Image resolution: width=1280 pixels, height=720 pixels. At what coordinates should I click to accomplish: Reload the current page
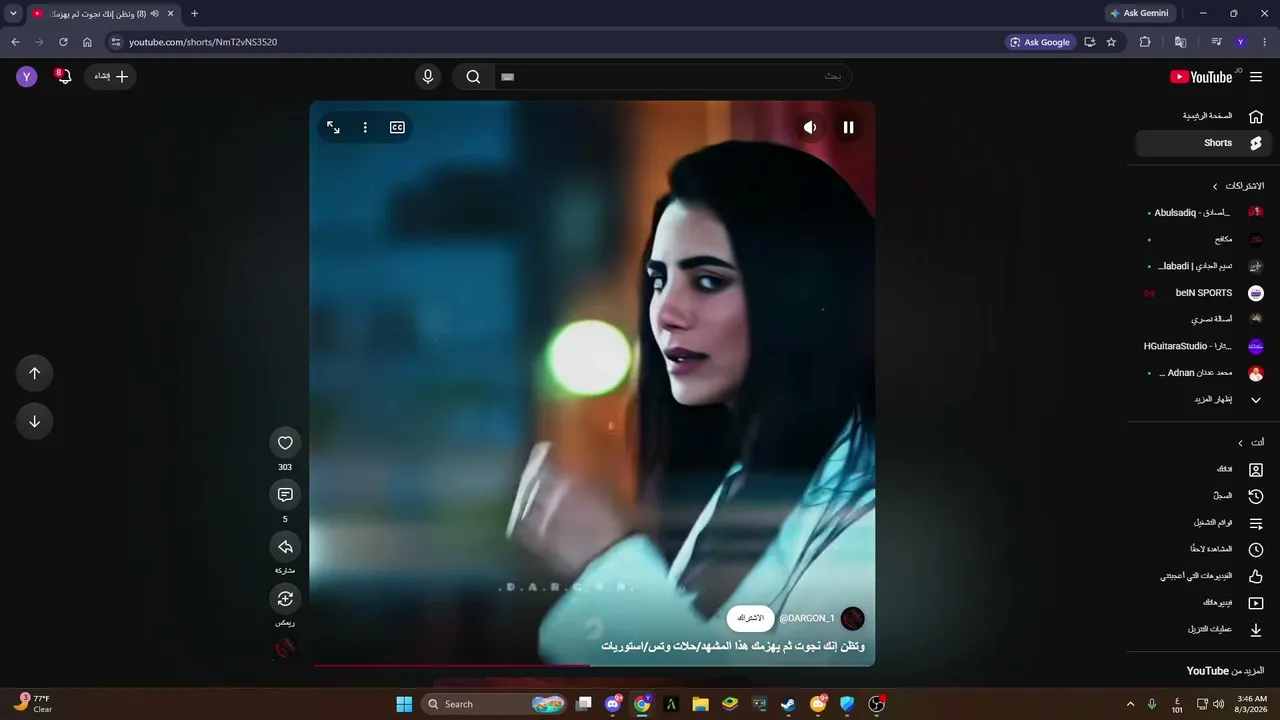(x=63, y=42)
